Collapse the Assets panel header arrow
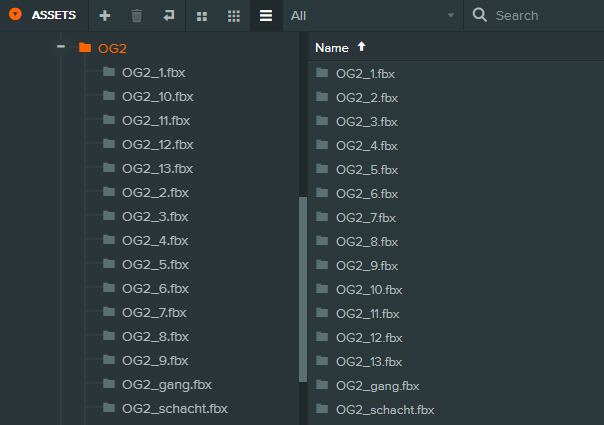The height and width of the screenshot is (425, 604). coord(15,15)
